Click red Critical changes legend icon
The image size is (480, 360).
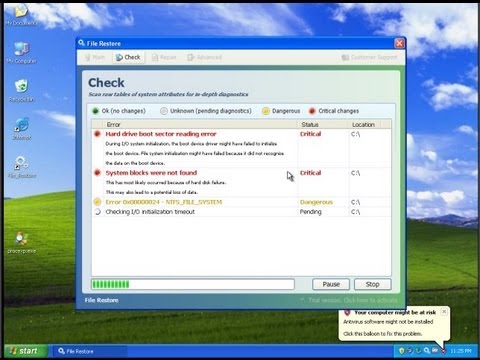[x=312, y=111]
